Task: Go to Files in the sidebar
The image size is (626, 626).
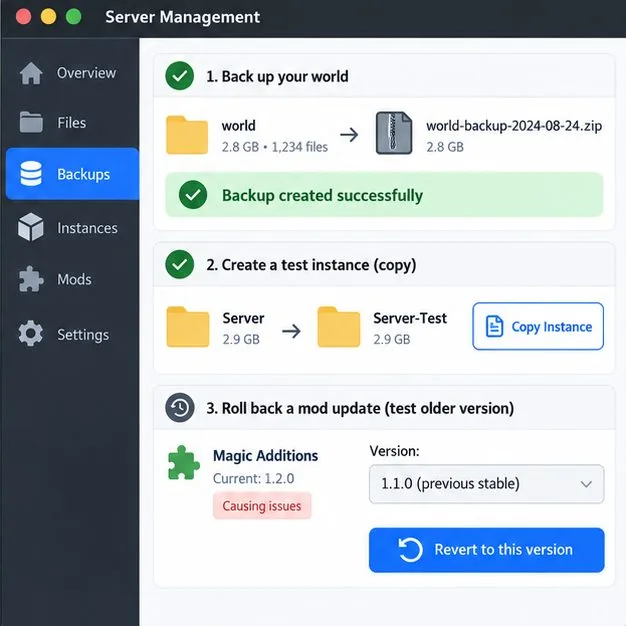Action: (72, 122)
